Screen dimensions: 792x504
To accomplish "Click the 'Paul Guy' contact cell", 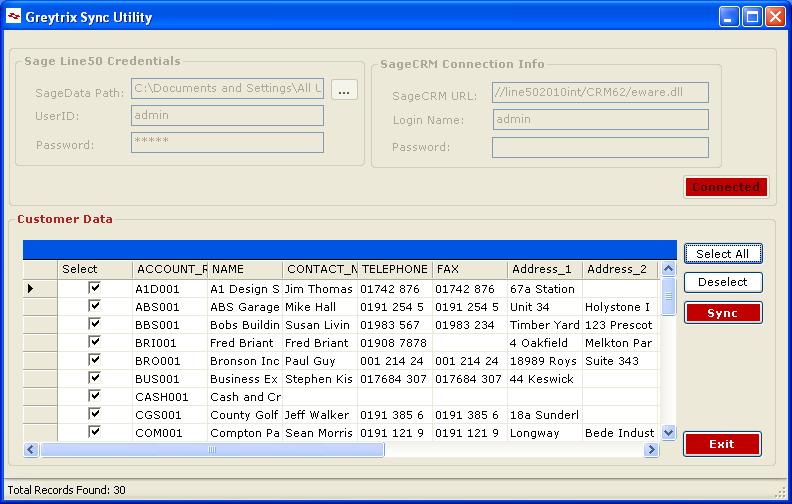I will pos(320,361).
